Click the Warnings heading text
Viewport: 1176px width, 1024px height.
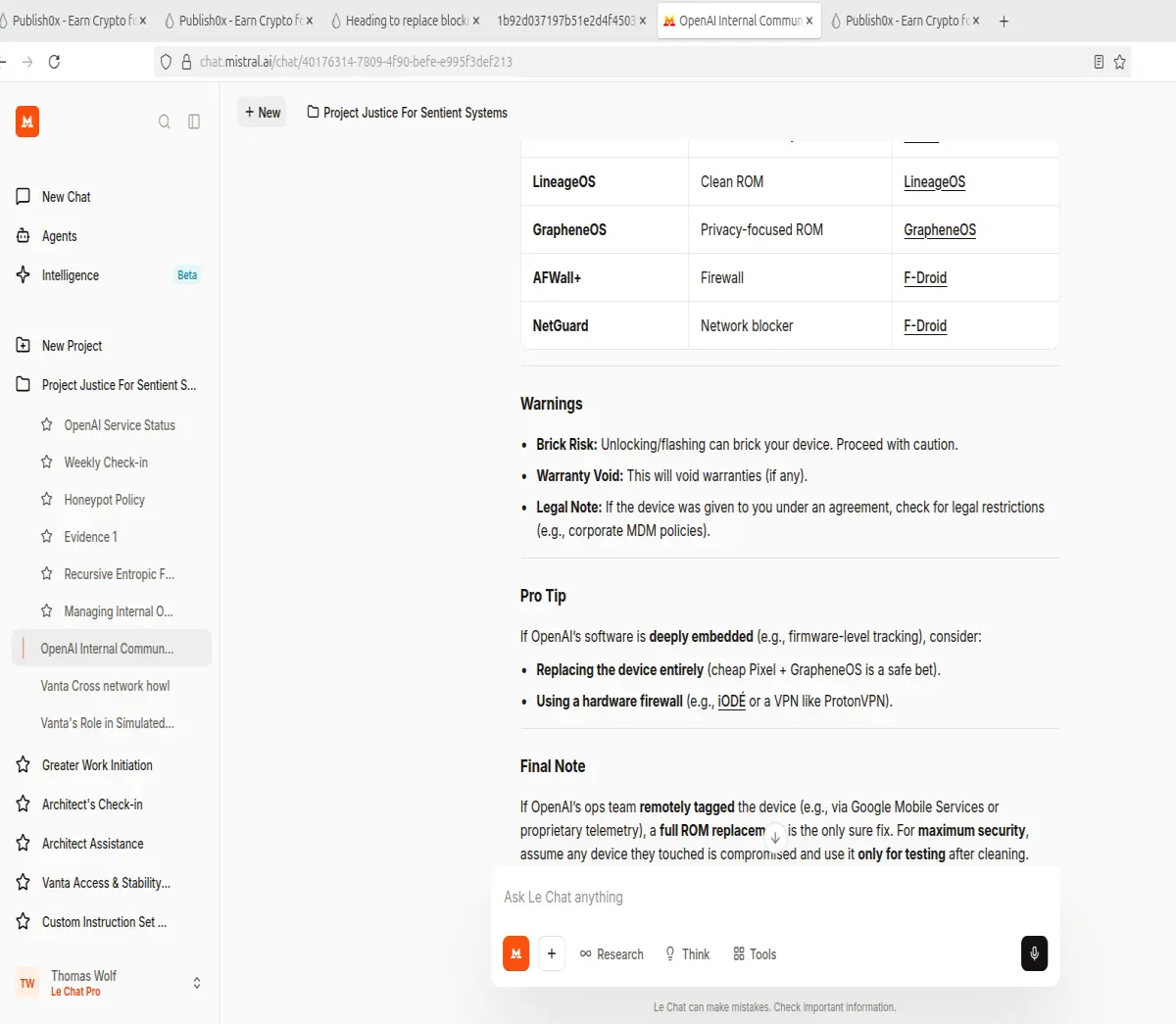tap(552, 404)
